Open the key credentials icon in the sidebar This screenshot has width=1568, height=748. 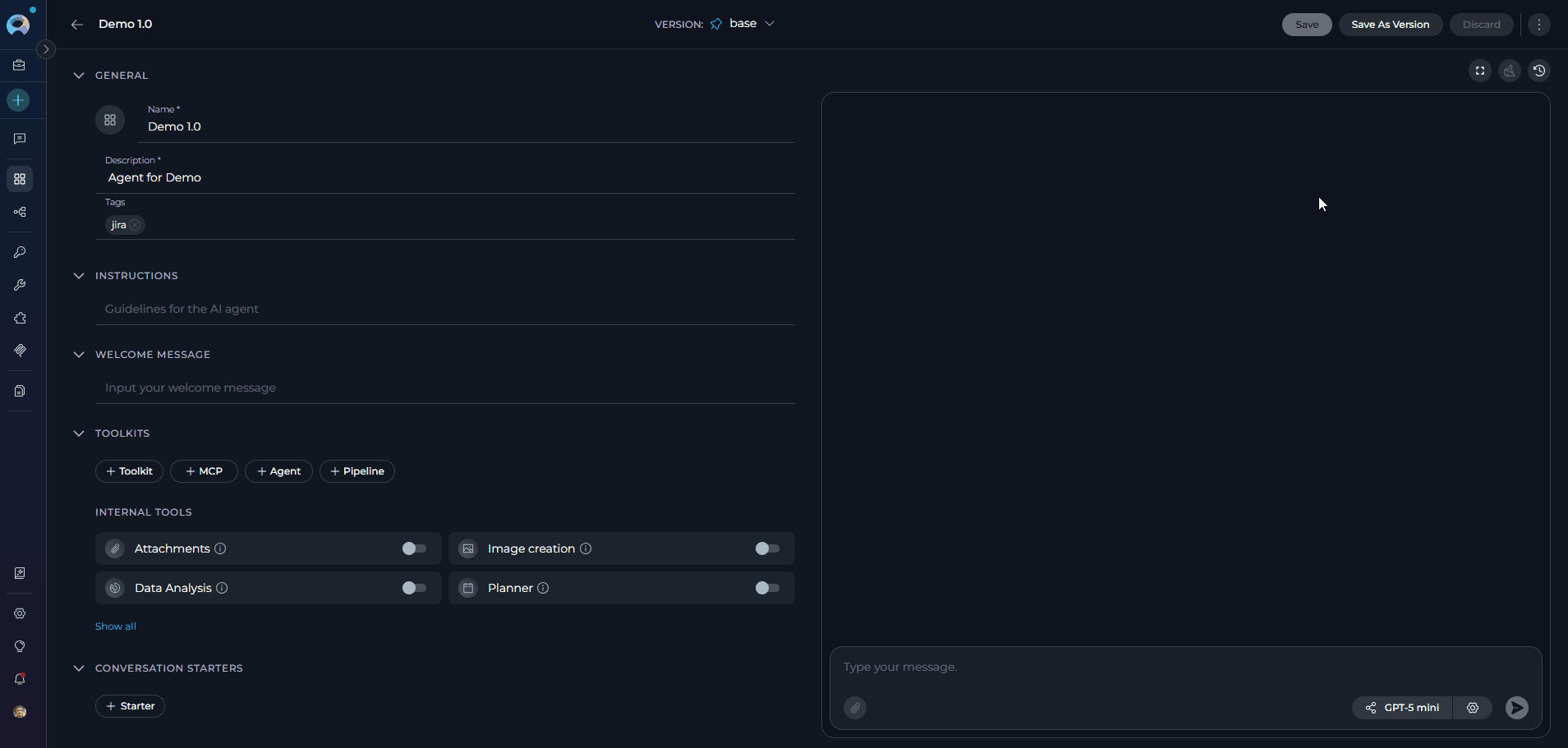tap(20, 252)
